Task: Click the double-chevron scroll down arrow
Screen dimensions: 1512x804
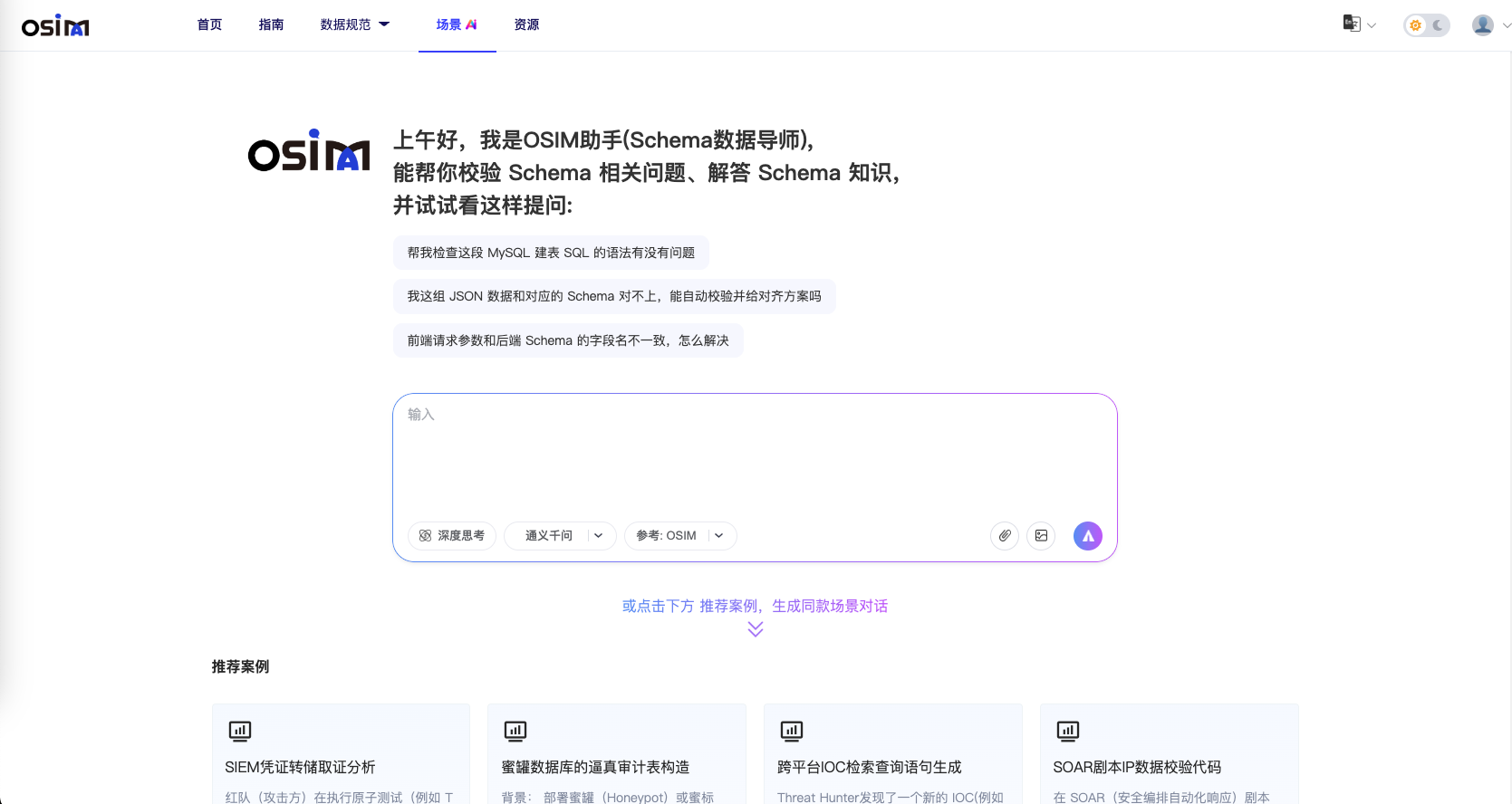Action: coord(756,629)
